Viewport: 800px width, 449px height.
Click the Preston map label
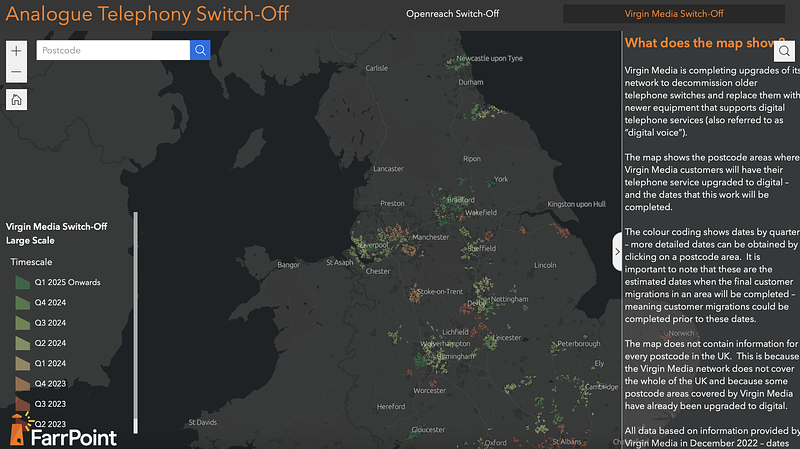(392, 203)
